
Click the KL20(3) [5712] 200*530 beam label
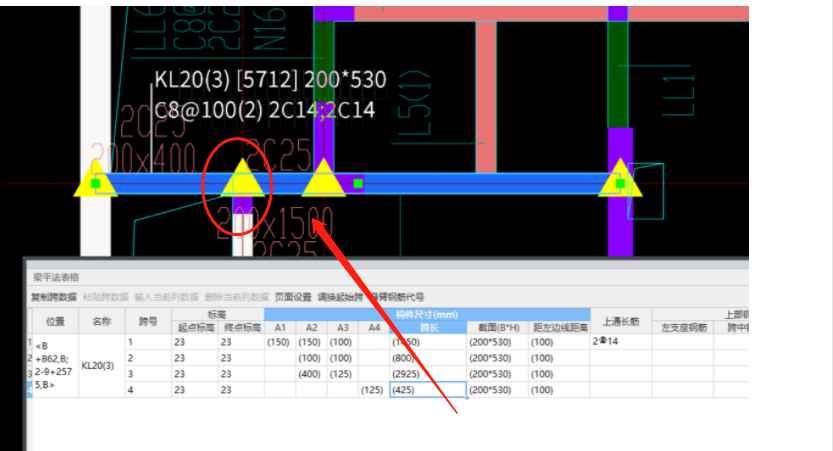270,80
